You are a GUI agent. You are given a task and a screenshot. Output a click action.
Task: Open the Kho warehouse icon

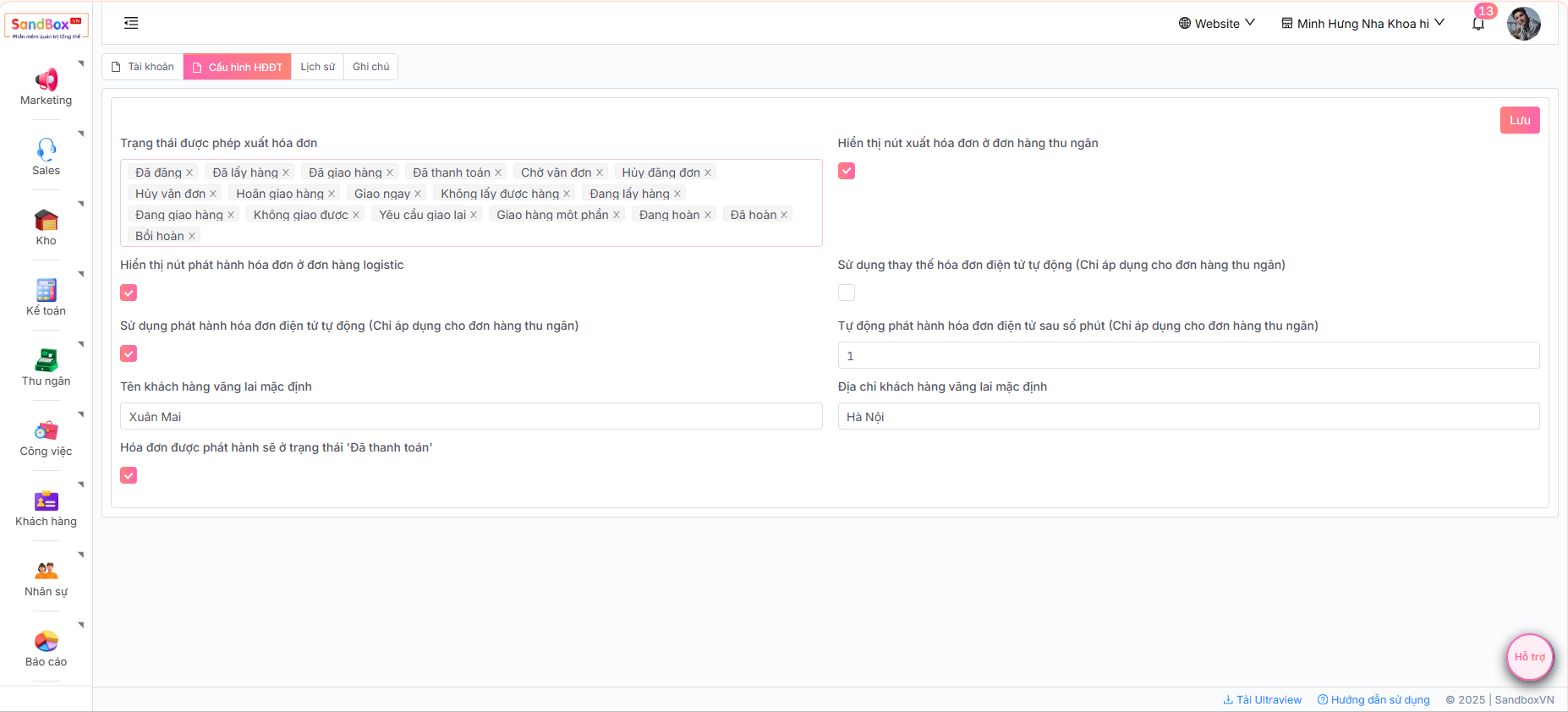46,221
